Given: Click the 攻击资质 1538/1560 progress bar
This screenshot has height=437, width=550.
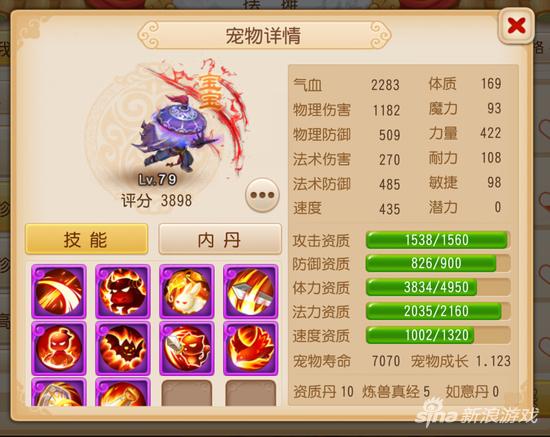Looking at the screenshot, I should tap(437, 240).
